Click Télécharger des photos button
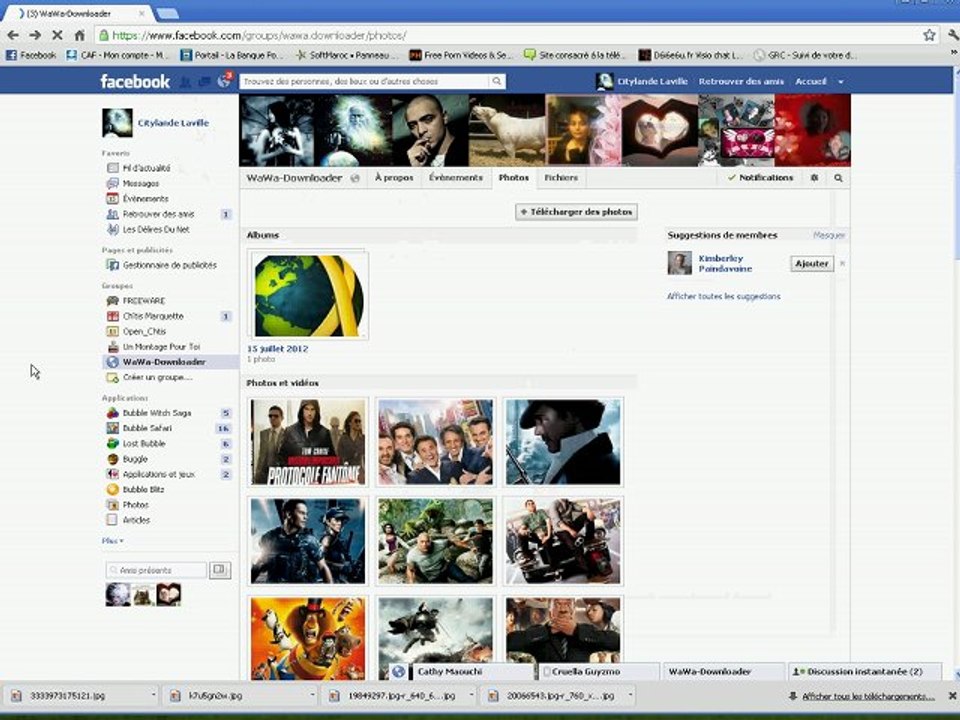The width and height of the screenshot is (960, 720). click(576, 212)
